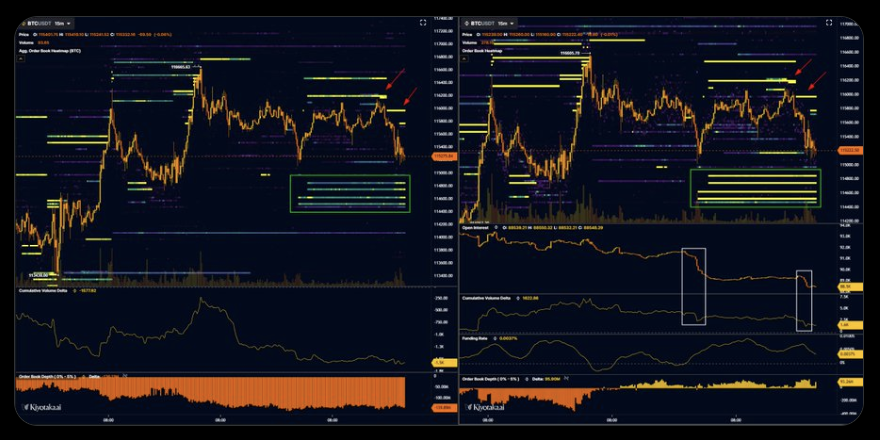Viewport: 880px width, 440px height.
Task: Open settings icon beside left Cumulative Volume Delta
Action: click(75, 291)
